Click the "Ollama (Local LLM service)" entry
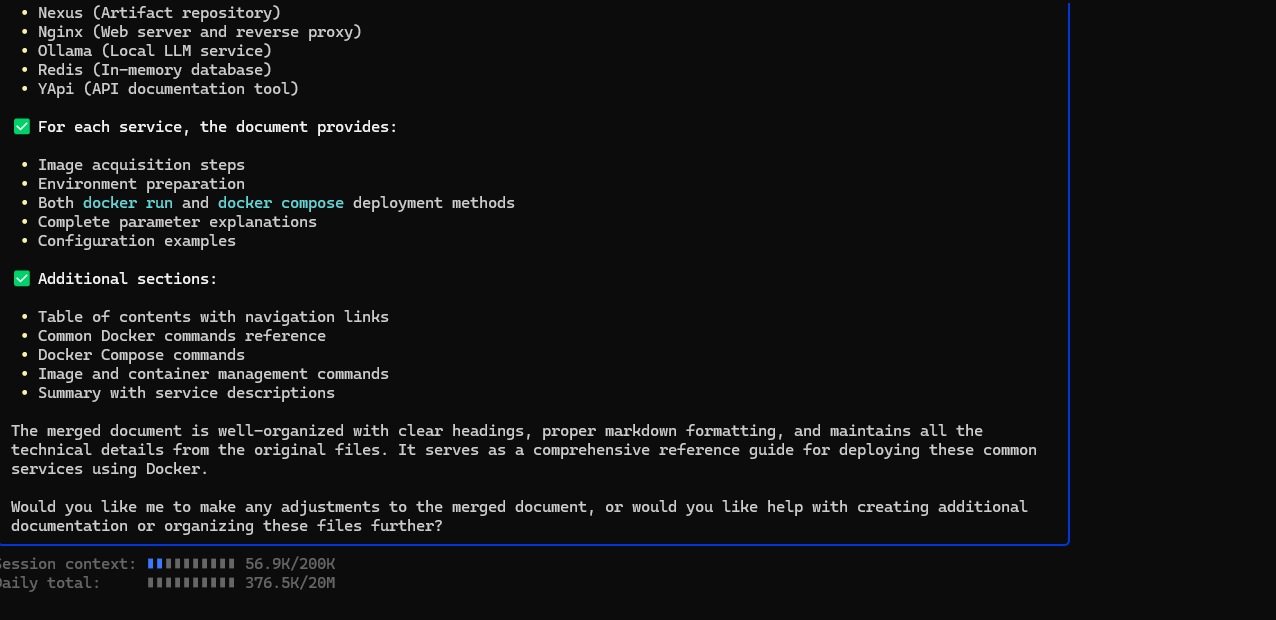Image resolution: width=1276 pixels, height=620 pixels. pos(154,51)
